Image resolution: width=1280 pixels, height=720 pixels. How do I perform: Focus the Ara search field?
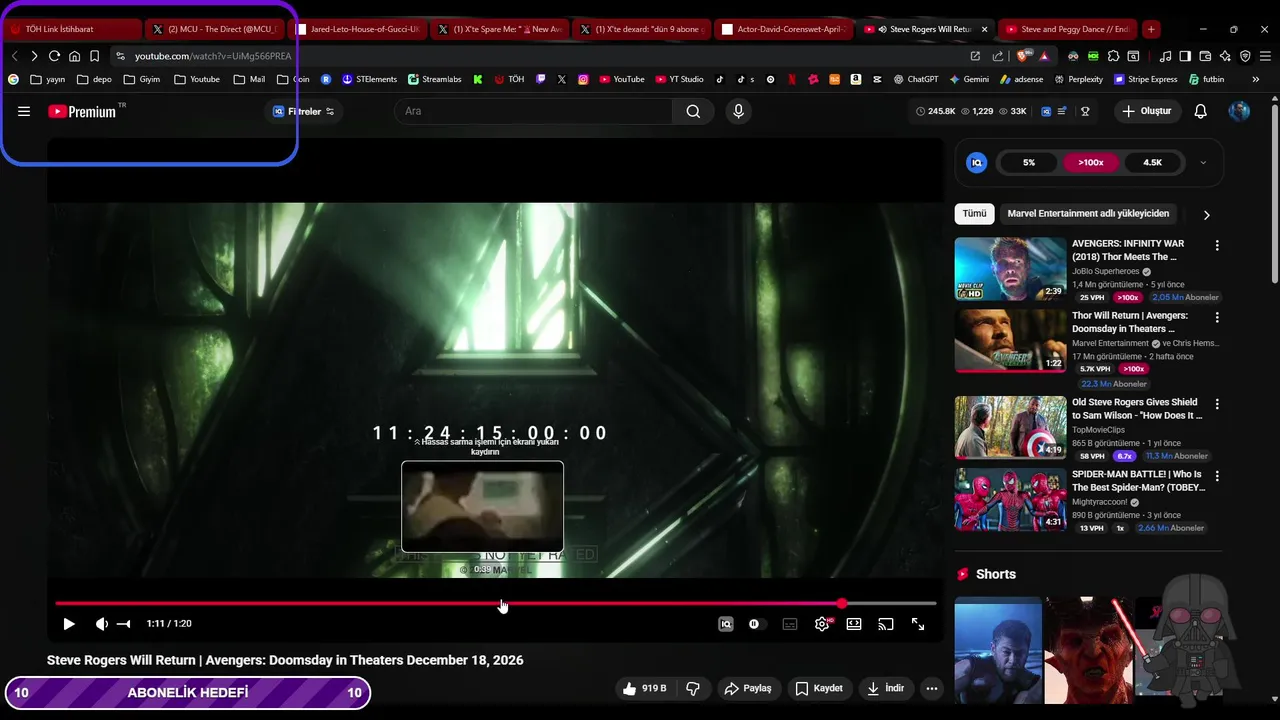pyautogui.click(x=533, y=111)
